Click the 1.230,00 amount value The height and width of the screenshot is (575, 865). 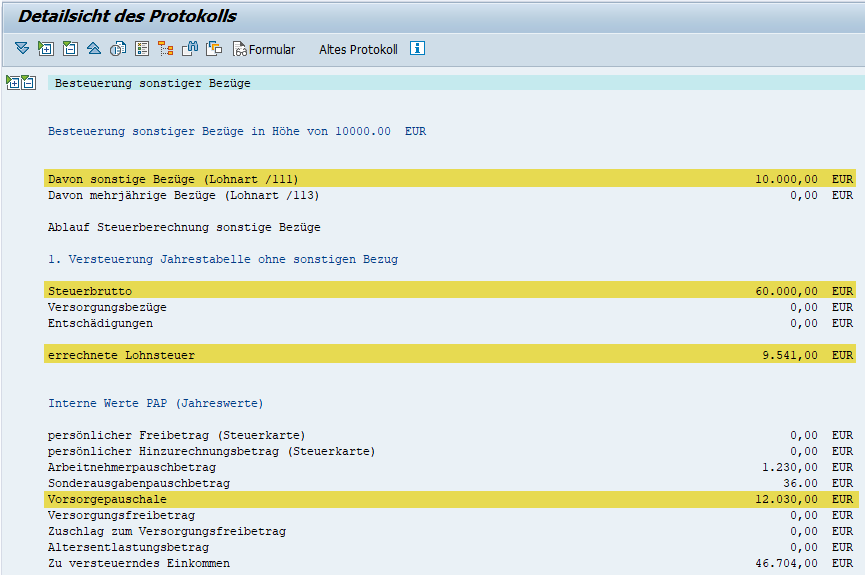coord(790,467)
